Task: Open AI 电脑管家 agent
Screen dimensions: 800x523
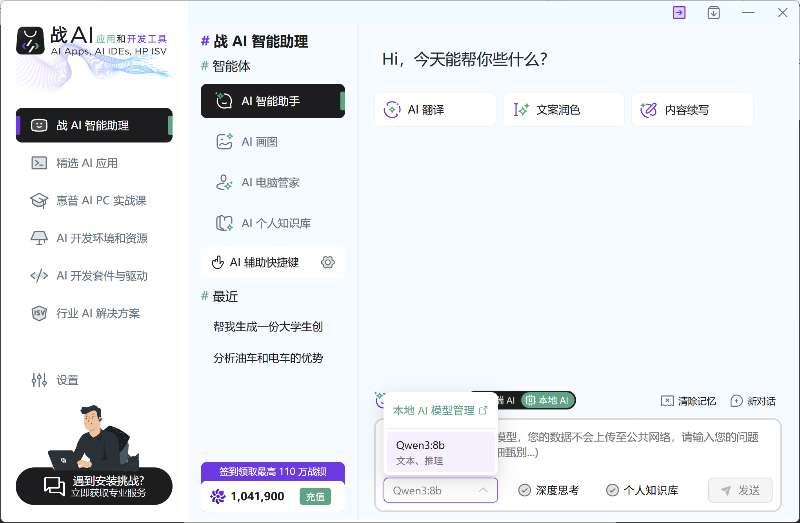Action: pos(272,183)
